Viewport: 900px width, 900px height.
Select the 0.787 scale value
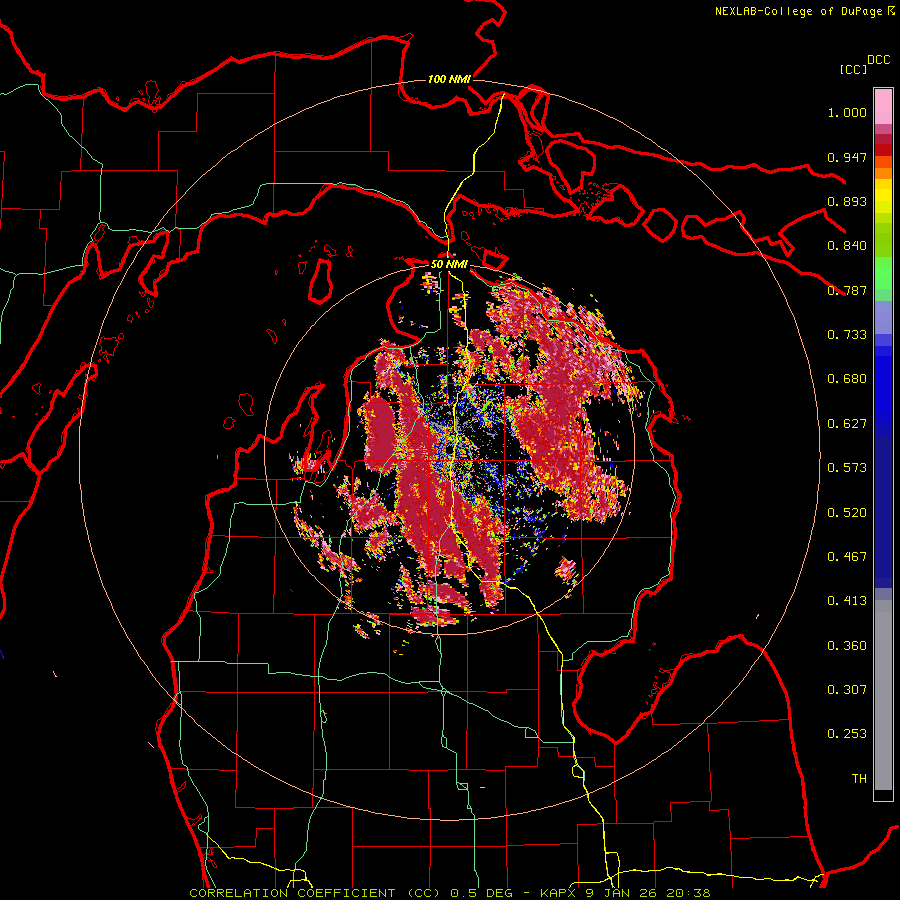pos(847,290)
